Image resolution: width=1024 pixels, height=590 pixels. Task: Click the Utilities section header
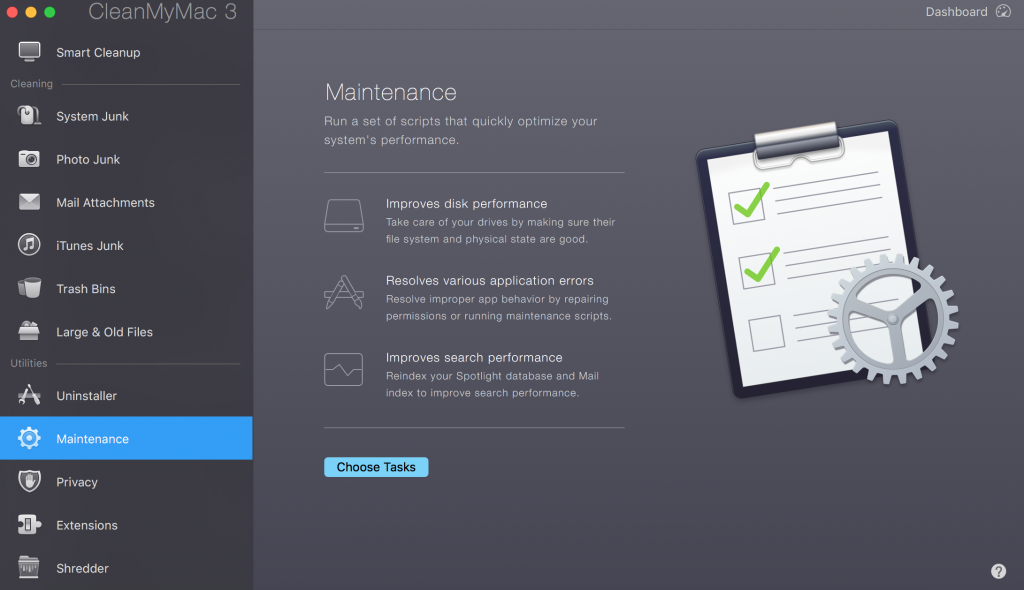coord(29,363)
